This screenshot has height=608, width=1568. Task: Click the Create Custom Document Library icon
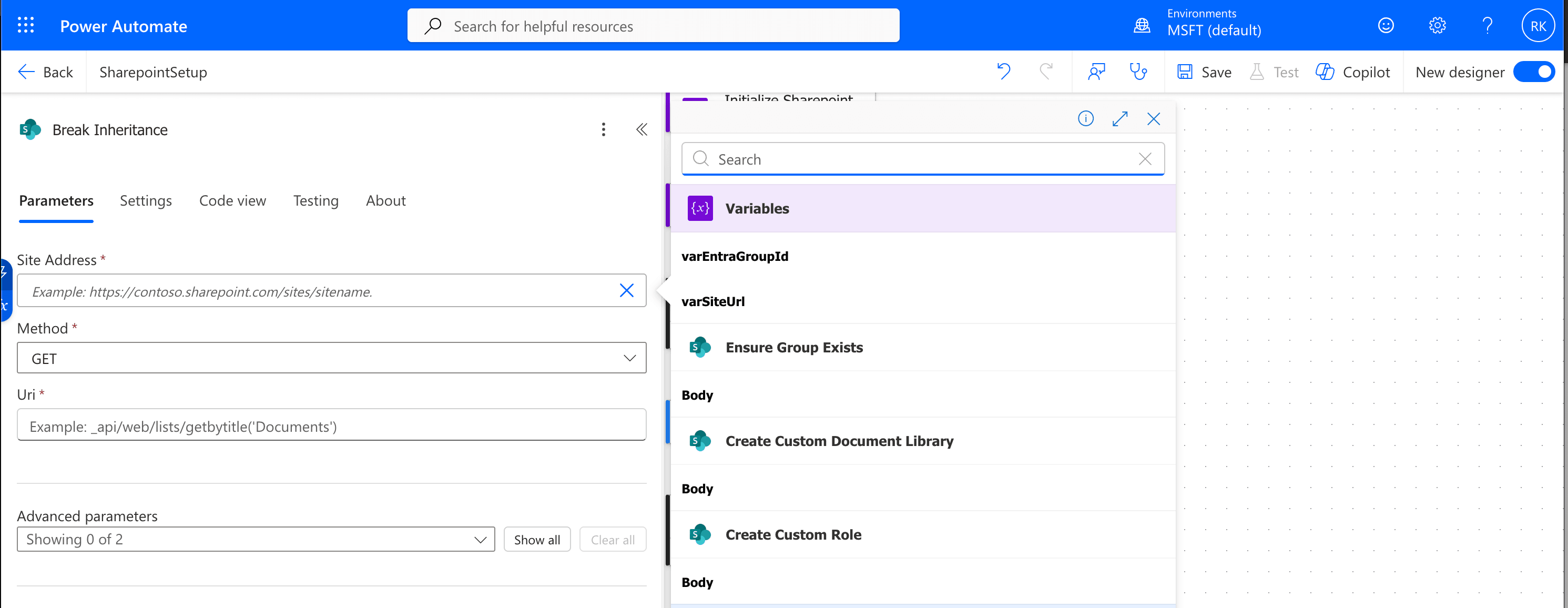(700, 441)
